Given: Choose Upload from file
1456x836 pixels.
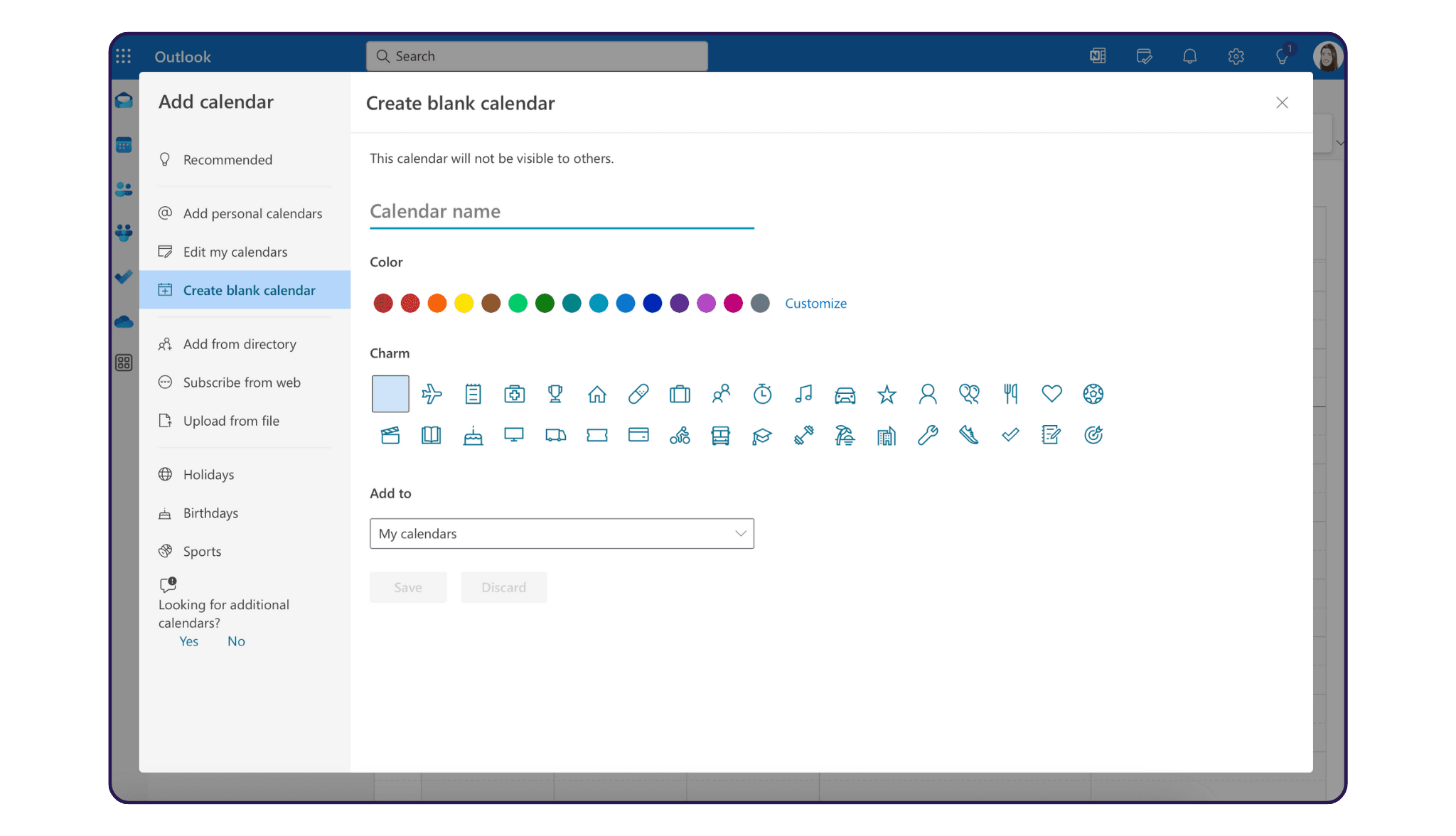Looking at the screenshot, I should (245, 421).
